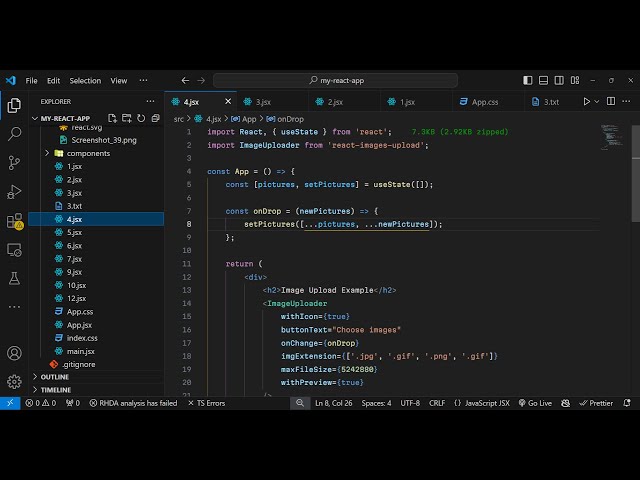Click the New File icon in Explorer
Image resolution: width=640 pixels, height=480 pixels.
[111, 118]
